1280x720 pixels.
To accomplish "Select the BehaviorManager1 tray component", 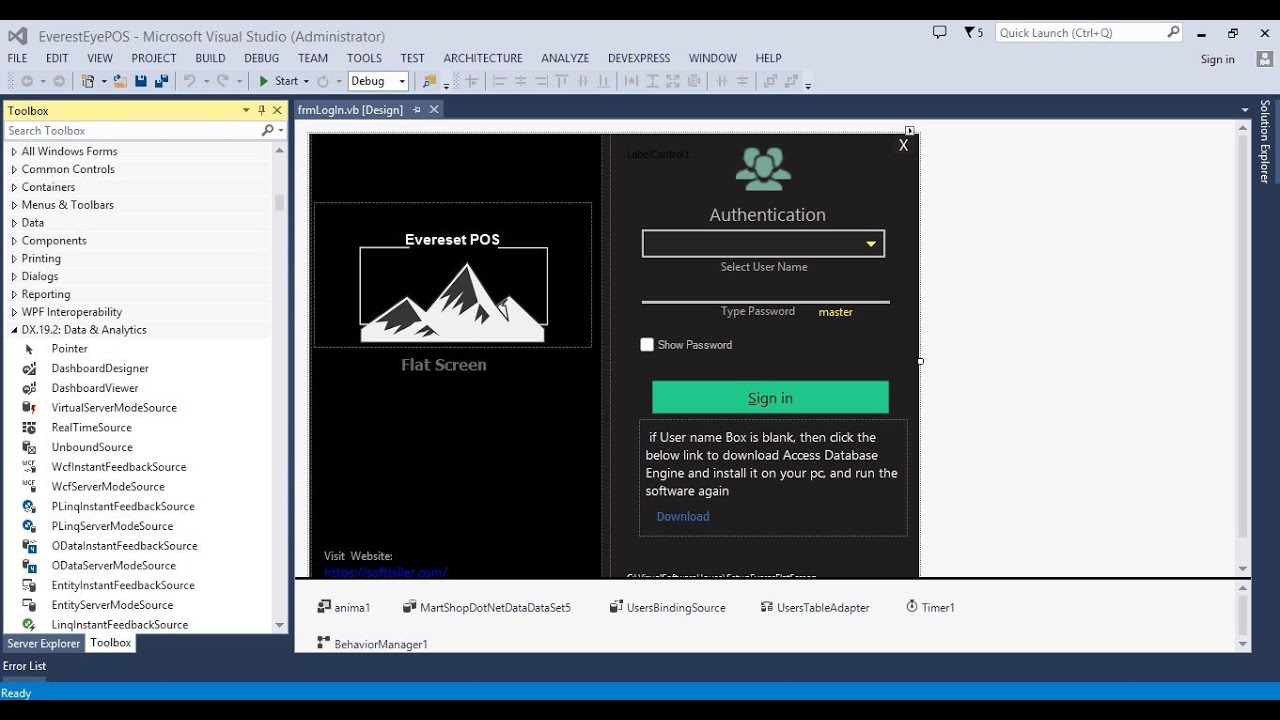I will click(372, 644).
